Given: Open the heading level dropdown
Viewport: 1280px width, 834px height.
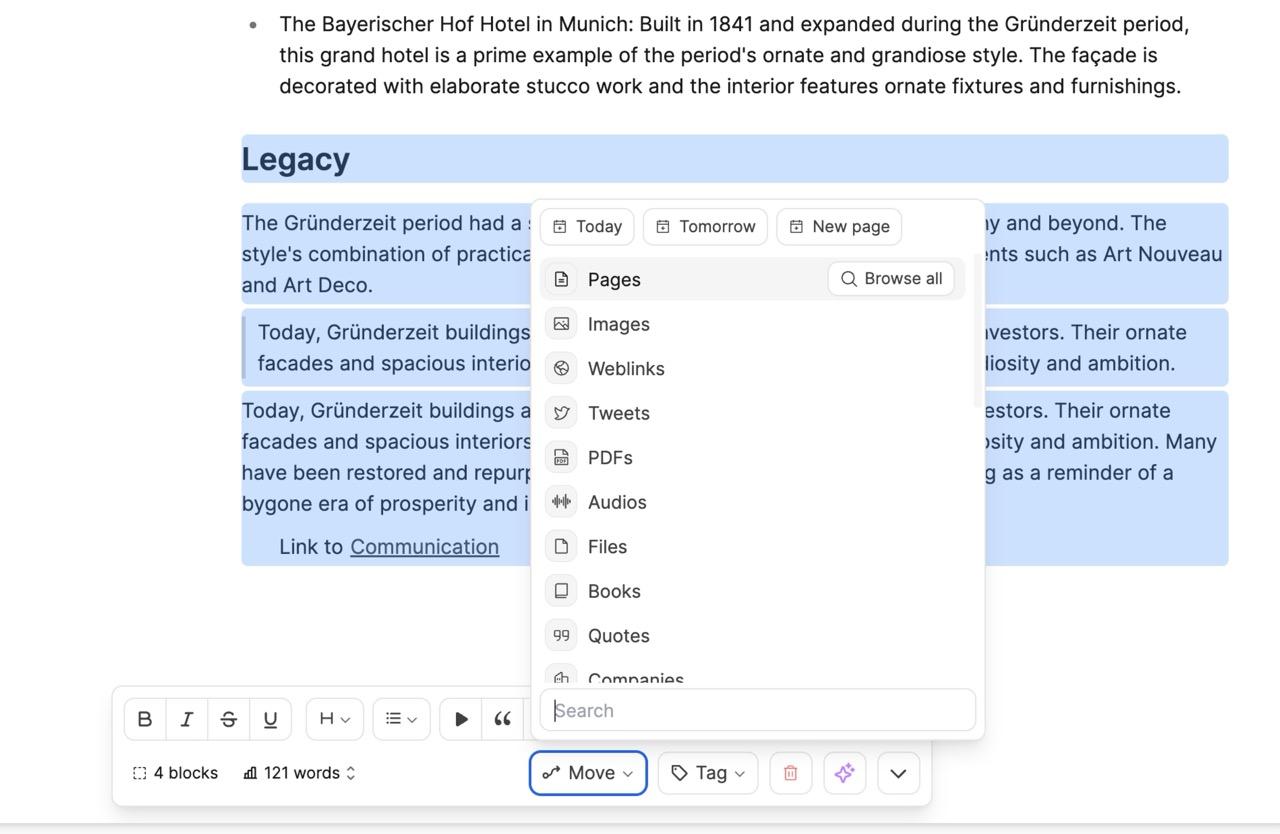Looking at the screenshot, I should tap(335, 719).
